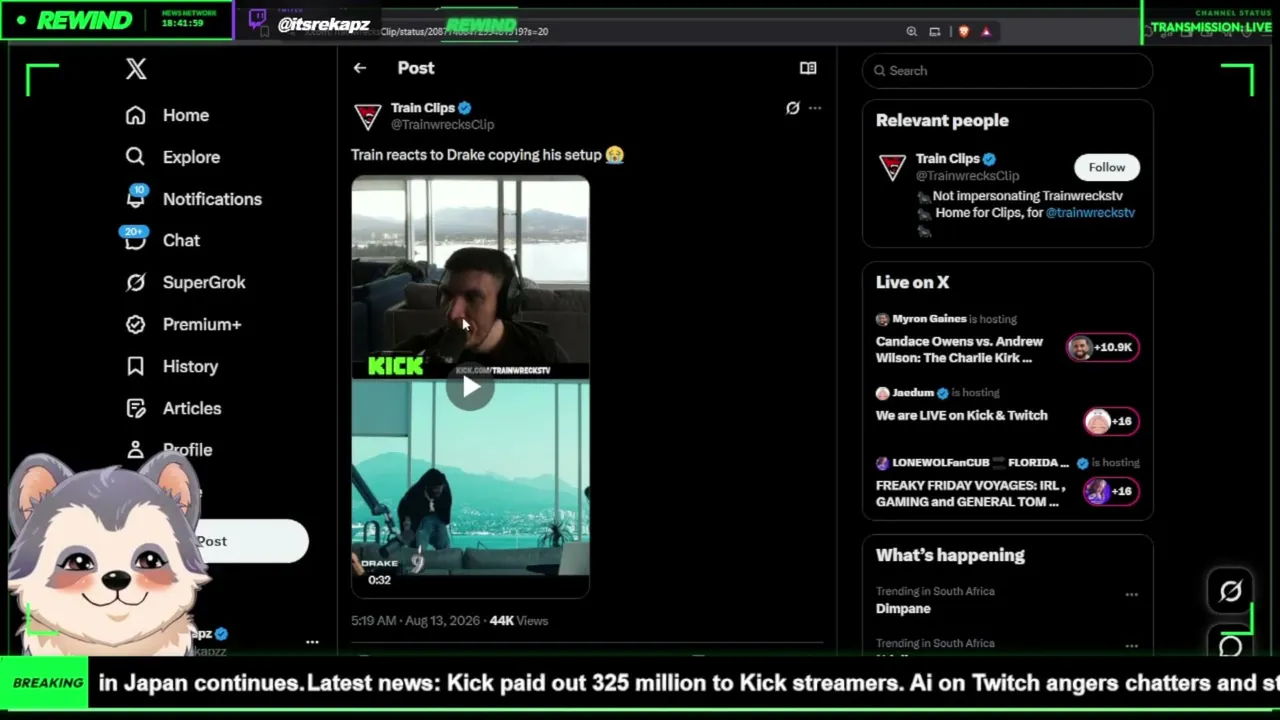
Task: Play the Train reacts video
Action: click(x=470, y=388)
